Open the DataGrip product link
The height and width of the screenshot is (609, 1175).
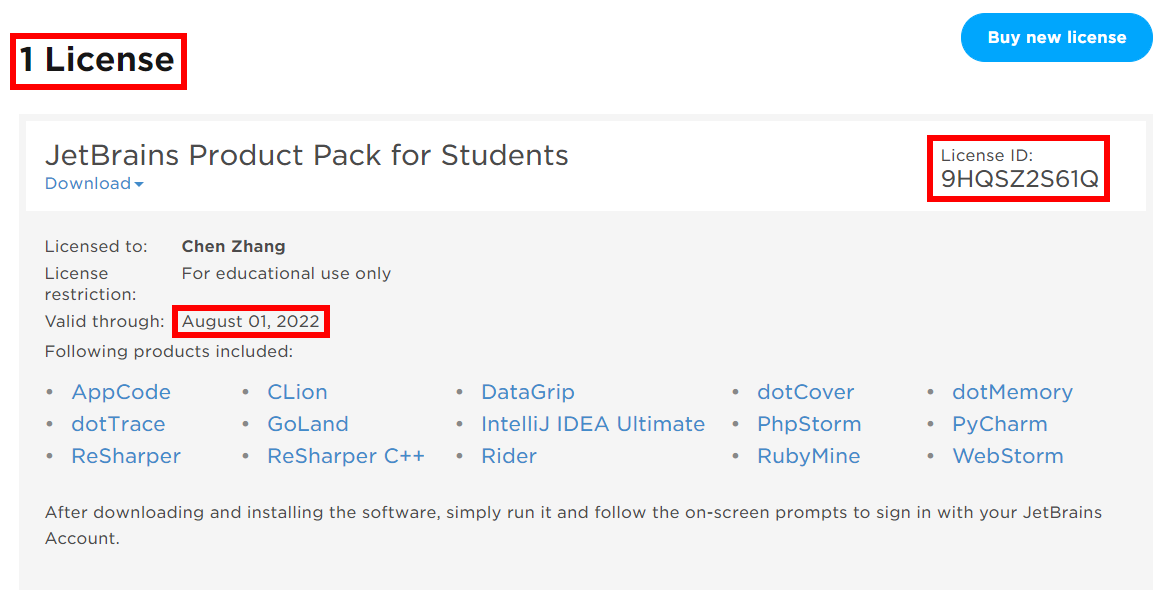point(528,392)
